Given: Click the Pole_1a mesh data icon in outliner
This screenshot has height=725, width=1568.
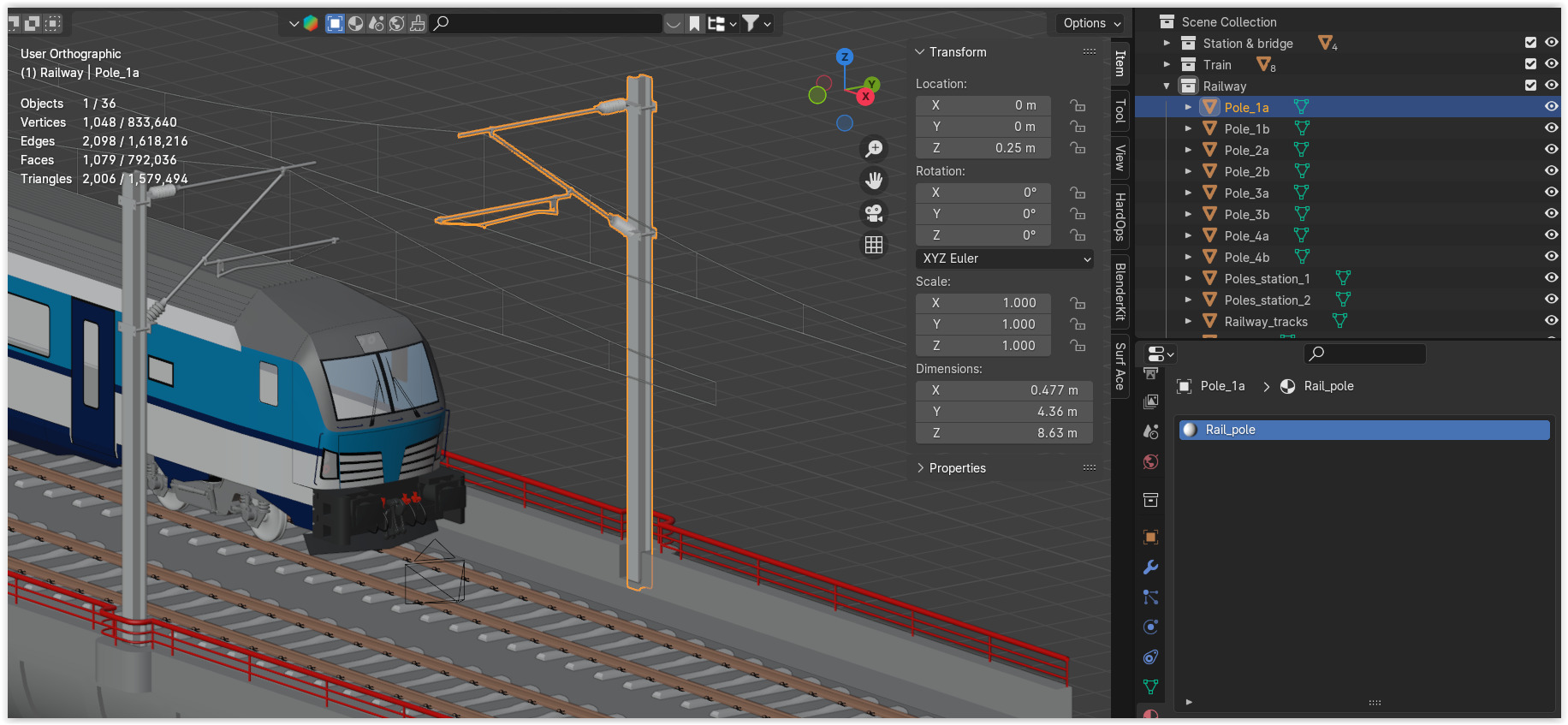Looking at the screenshot, I should point(1302,107).
